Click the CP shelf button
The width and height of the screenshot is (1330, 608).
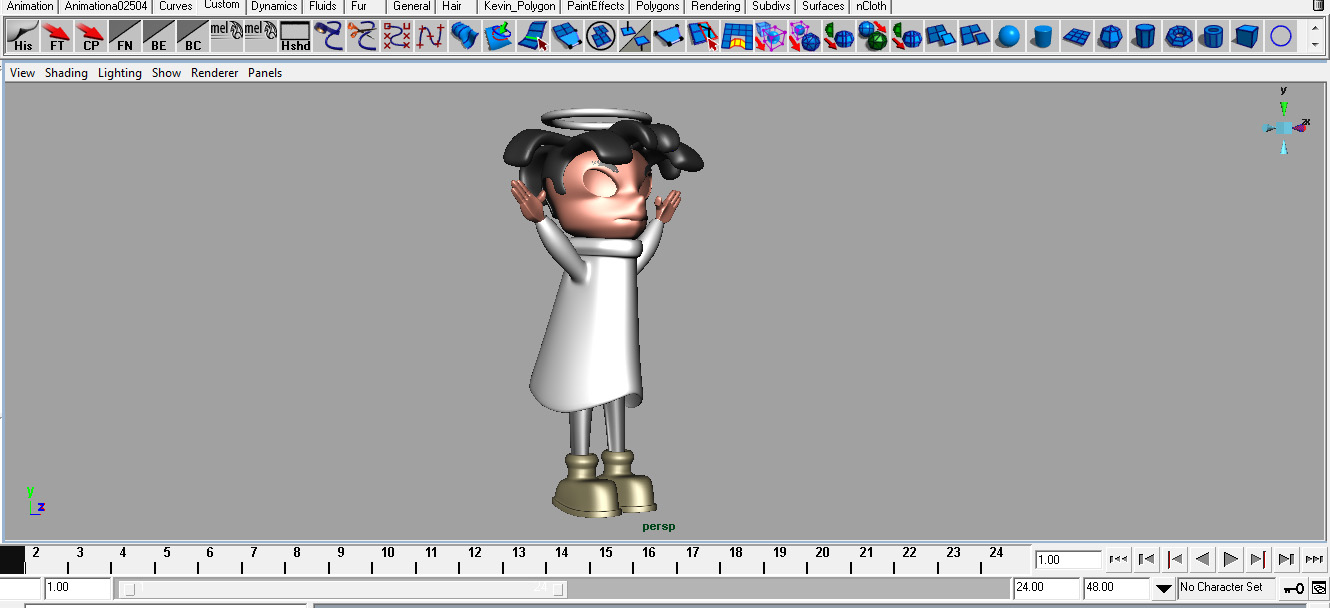[x=91, y=37]
